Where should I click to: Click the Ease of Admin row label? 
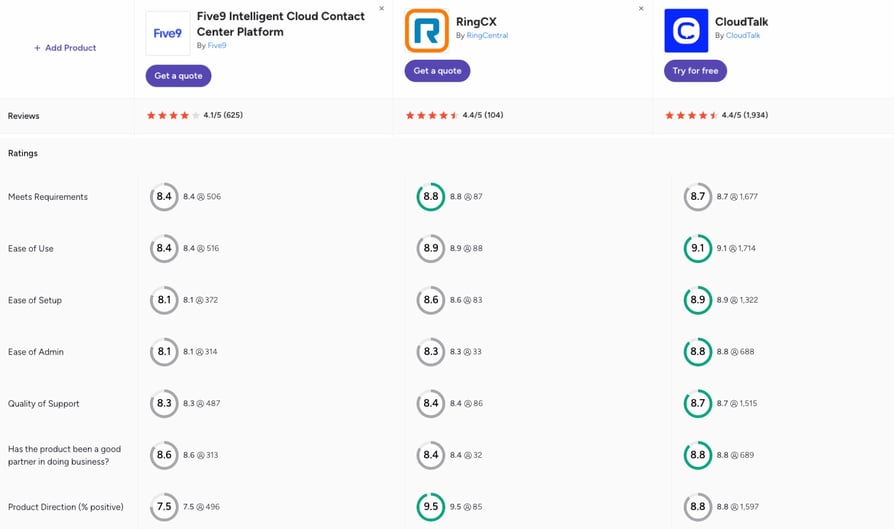[x=36, y=352]
